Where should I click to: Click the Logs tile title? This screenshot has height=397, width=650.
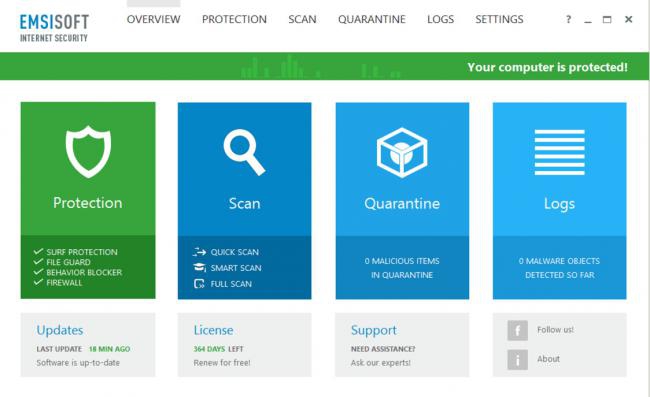point(559,204)
